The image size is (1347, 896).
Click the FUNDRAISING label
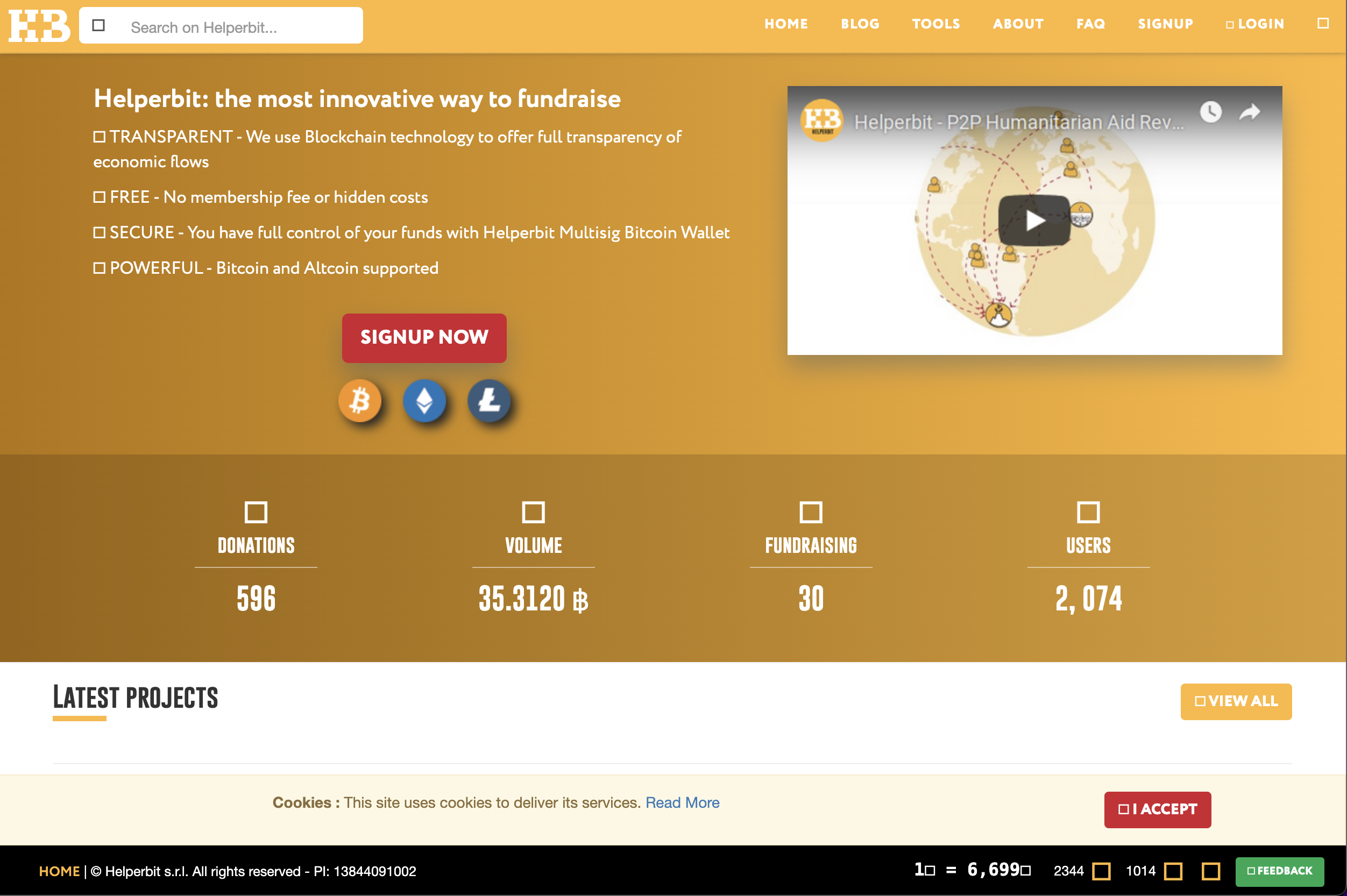coord(811,546)
